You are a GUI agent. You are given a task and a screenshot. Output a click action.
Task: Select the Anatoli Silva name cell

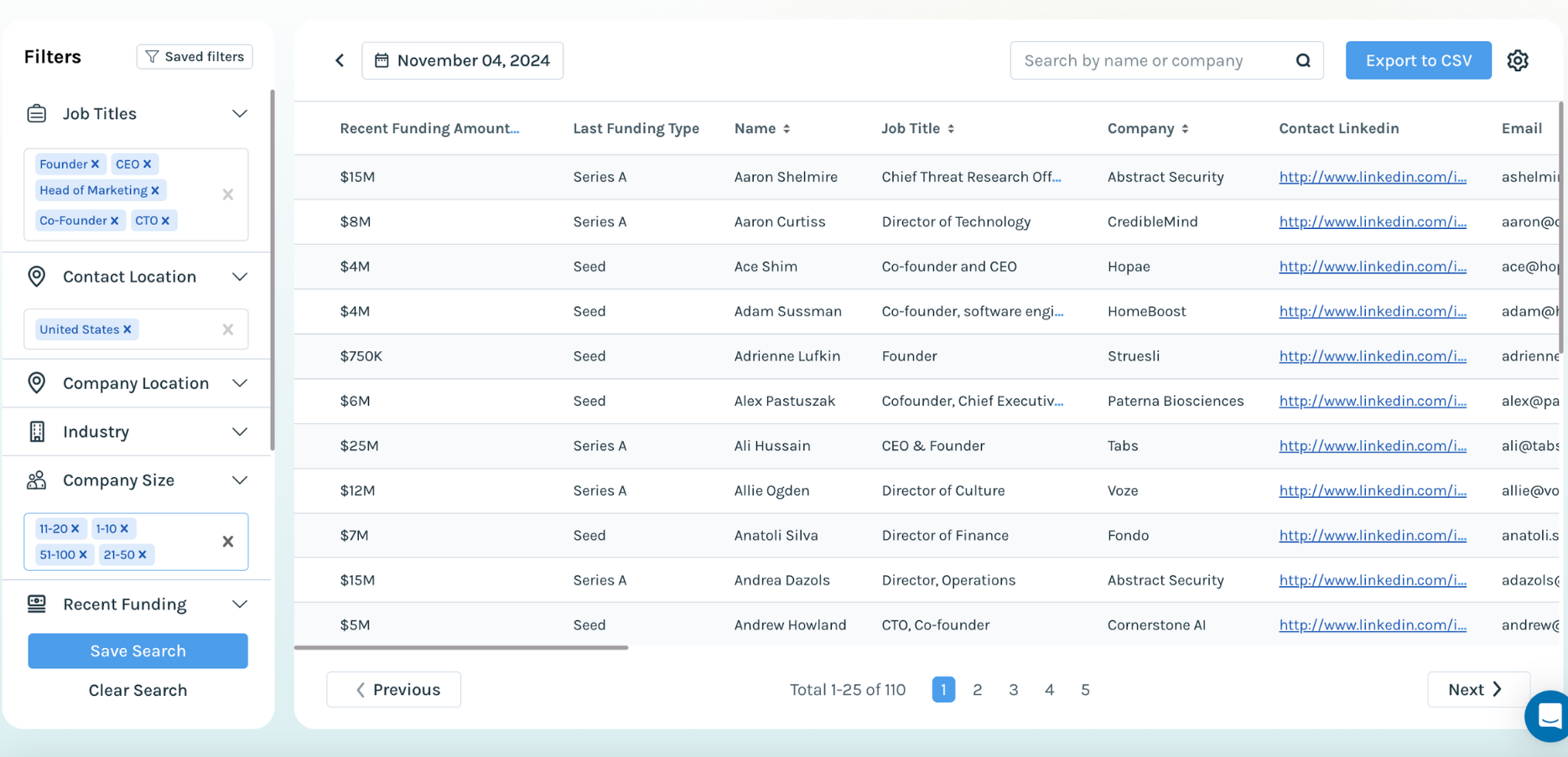[776, 536]
